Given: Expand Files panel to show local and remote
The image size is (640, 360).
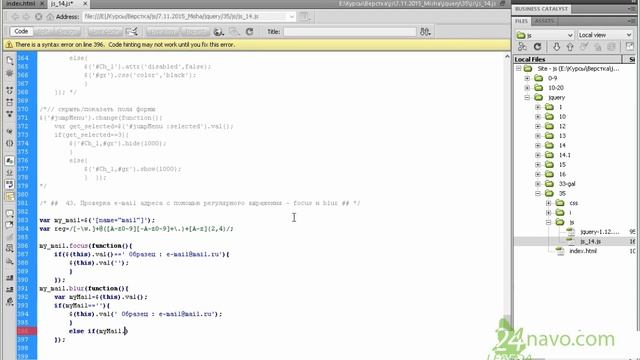Looking at the screenshot, I should [x=629, y=47].
